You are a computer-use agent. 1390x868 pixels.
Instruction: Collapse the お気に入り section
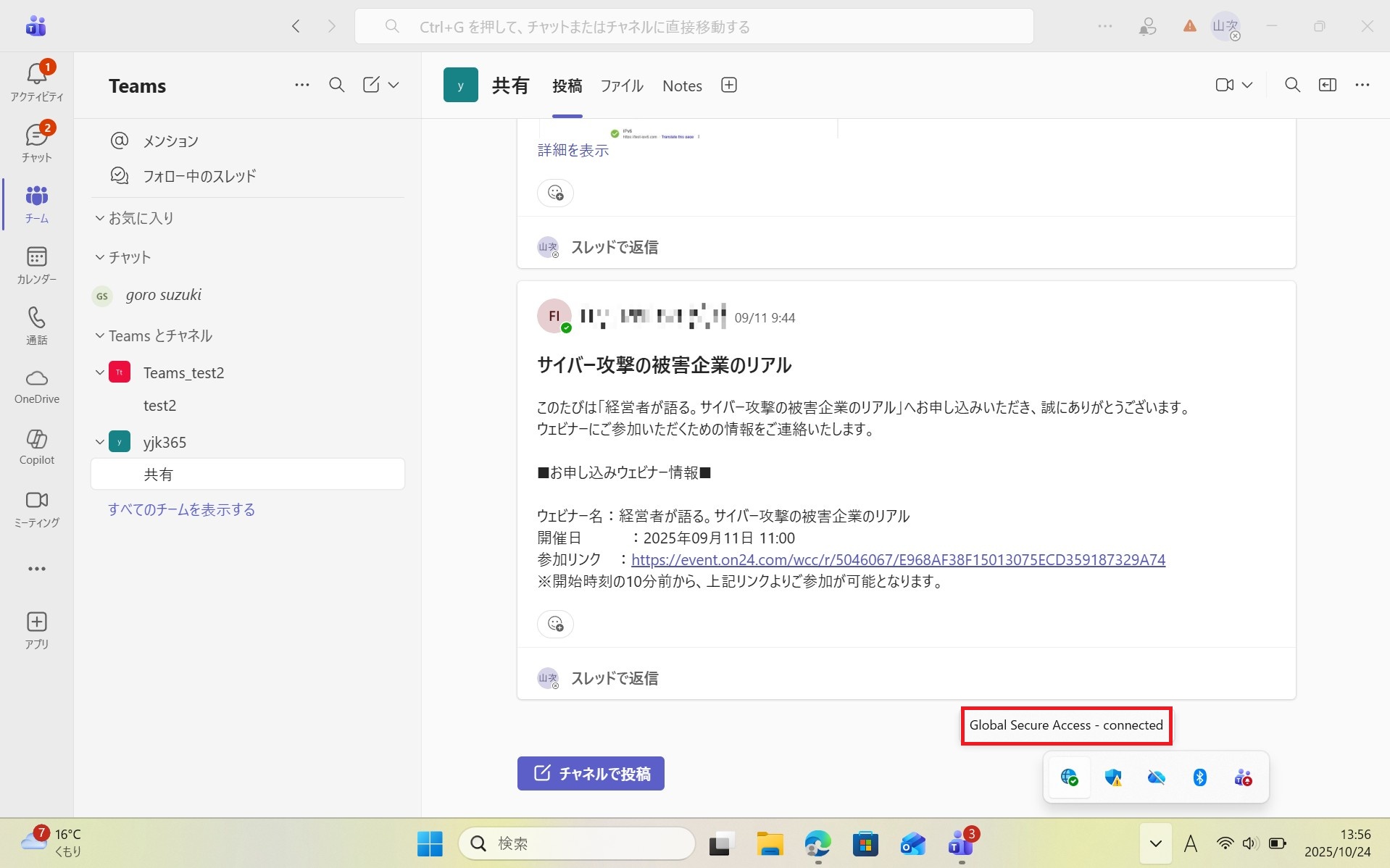point(100,218)
